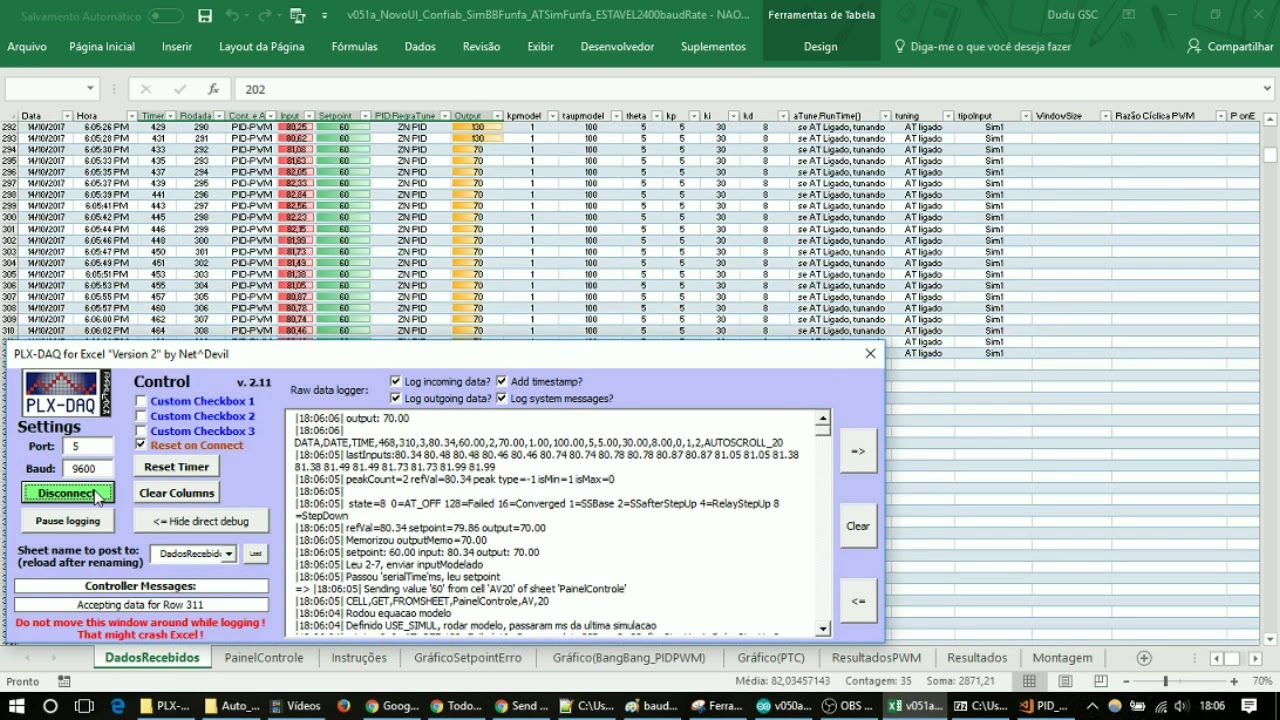Enable Custom Checkbox 2
Viewport: 1280px width, 720px height.
(x=141, y=416)
